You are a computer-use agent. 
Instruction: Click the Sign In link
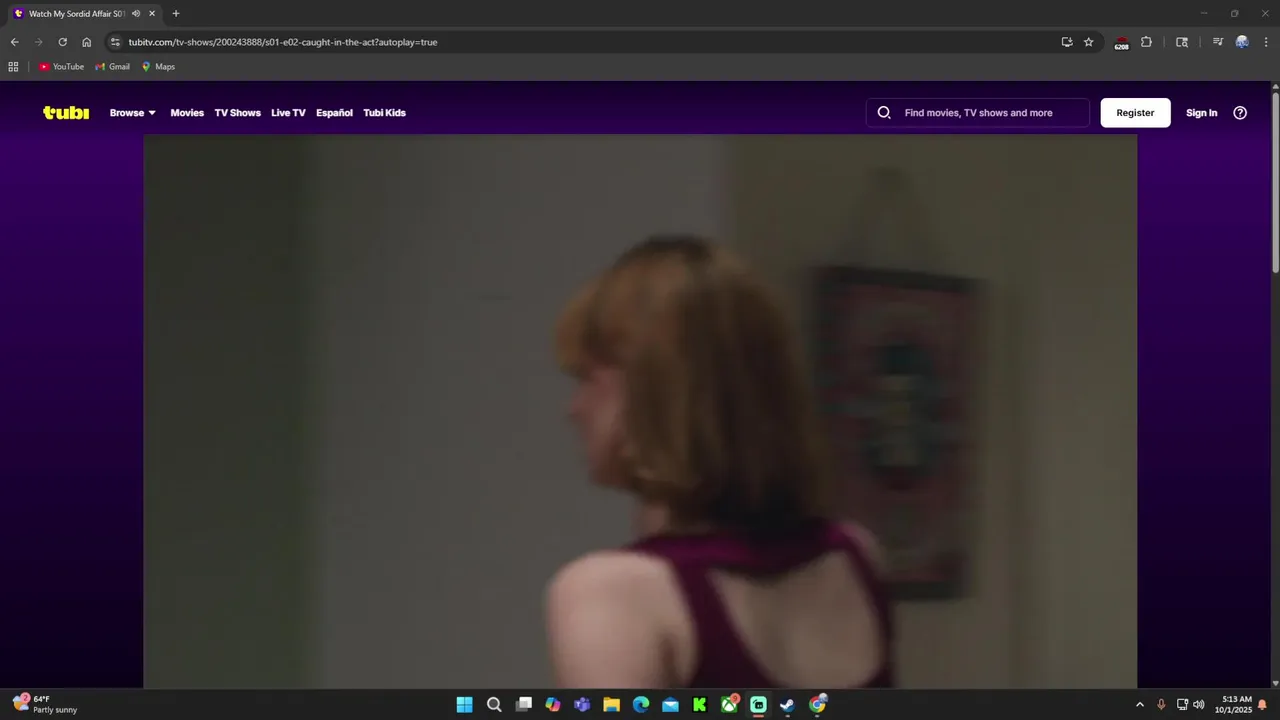click(1201, 113)
